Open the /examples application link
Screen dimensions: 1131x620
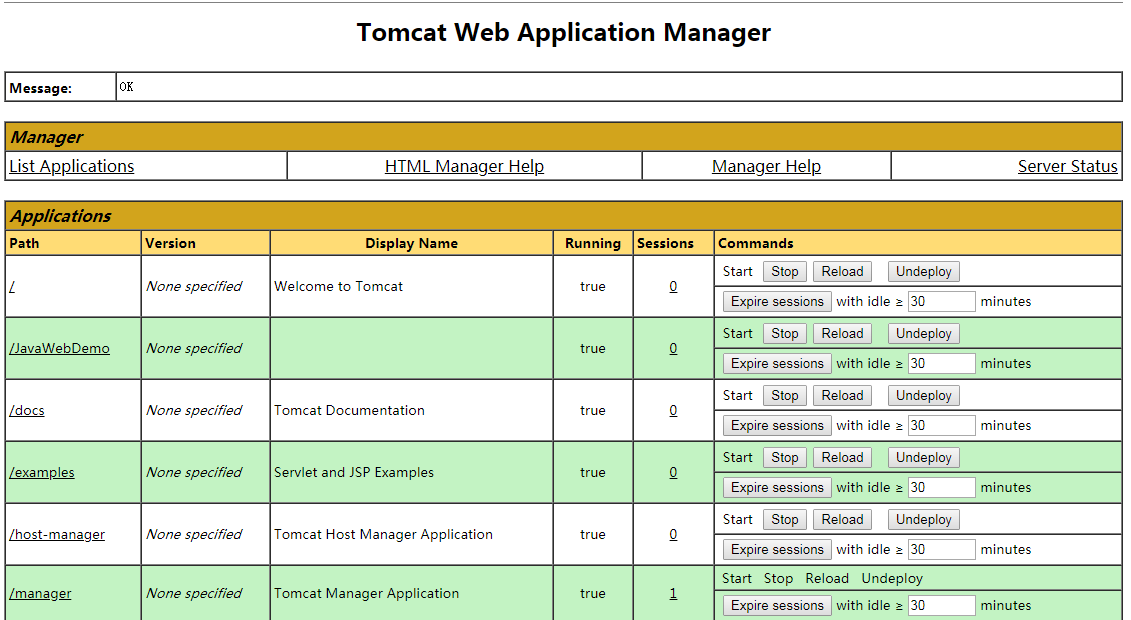pyautogui.click(x=42, y=472)
